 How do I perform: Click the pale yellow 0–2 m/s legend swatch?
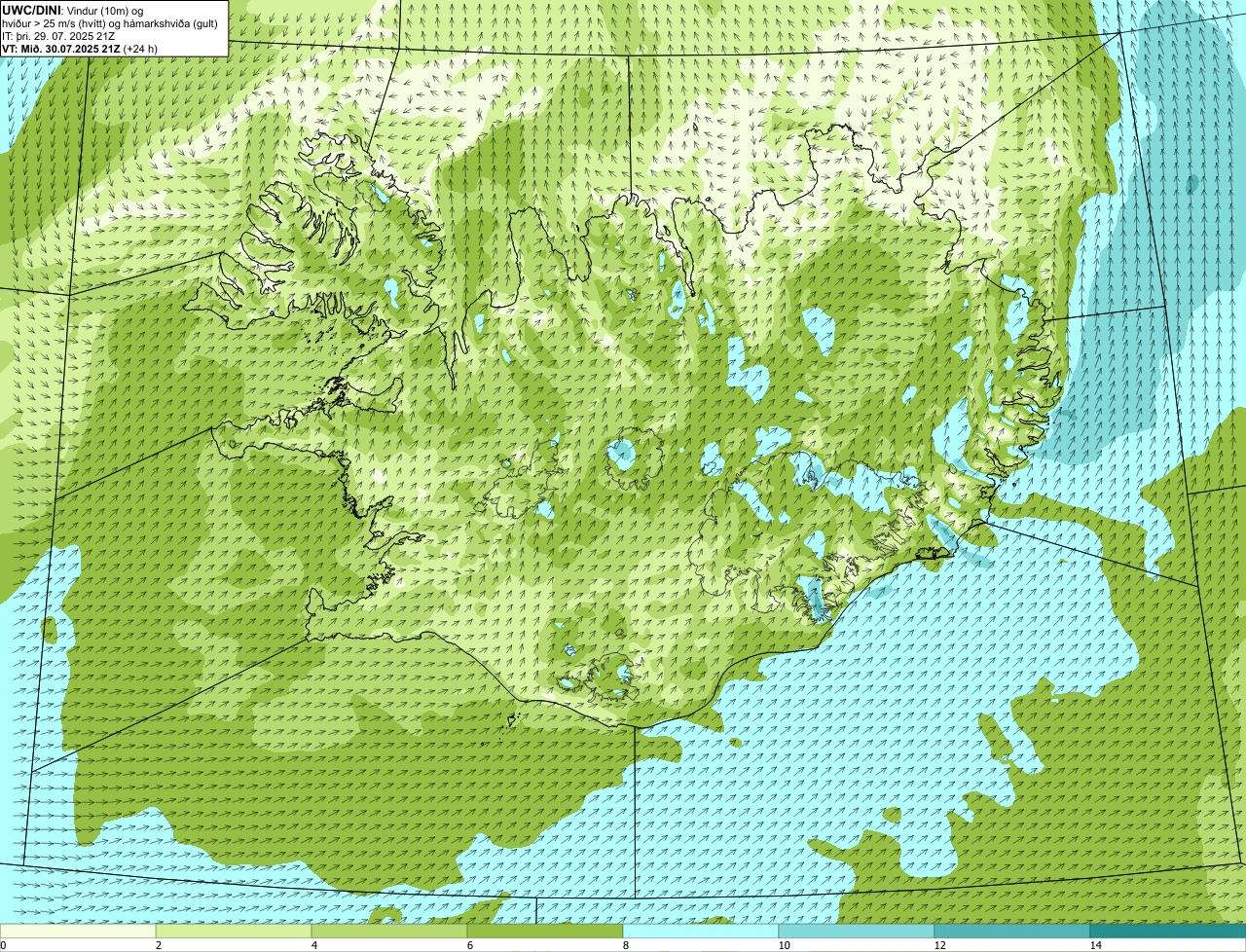(78, 931)
